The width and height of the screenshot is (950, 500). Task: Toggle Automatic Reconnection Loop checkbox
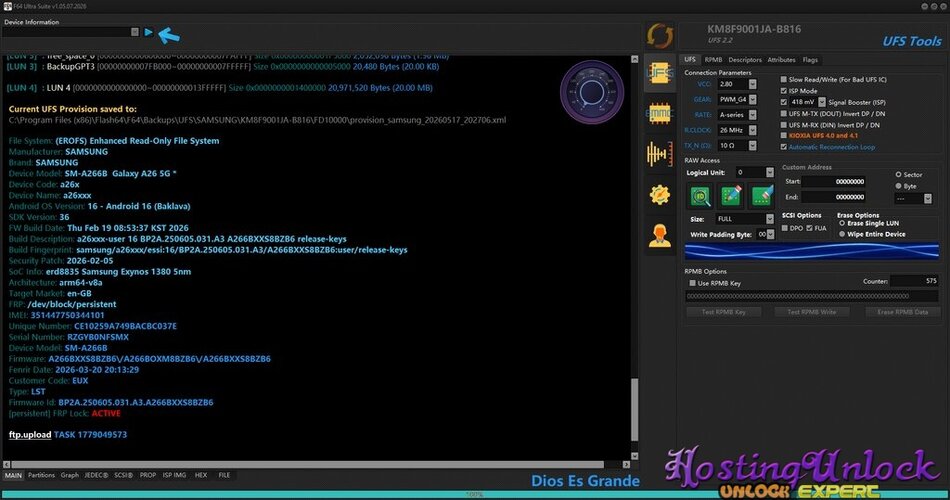tap(783, 147)
